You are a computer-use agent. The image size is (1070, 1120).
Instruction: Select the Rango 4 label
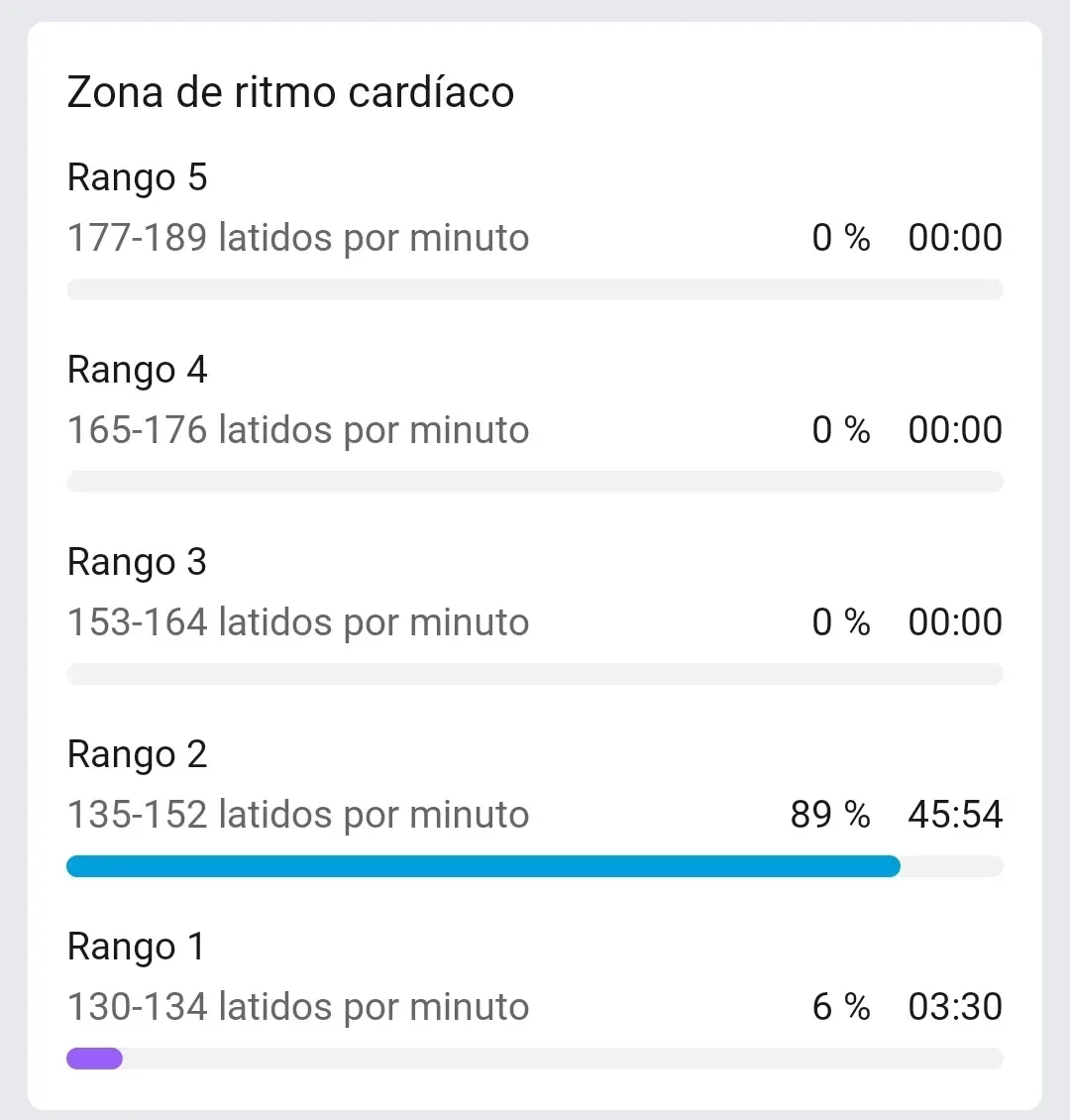137,370
